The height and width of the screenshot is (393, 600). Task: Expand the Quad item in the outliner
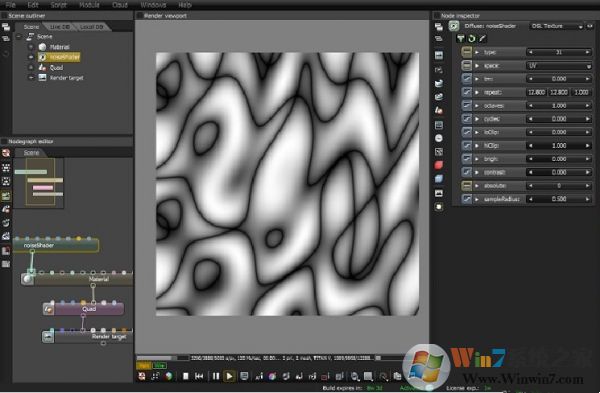click(31, 68)
